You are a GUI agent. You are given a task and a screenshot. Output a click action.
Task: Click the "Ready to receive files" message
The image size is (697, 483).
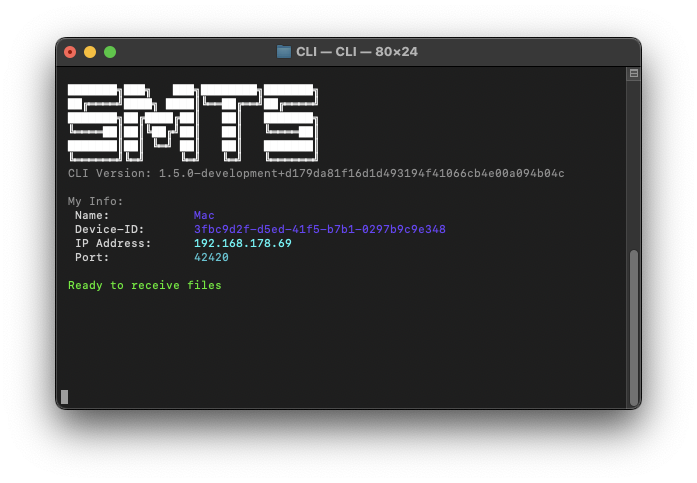[x=144, y=285]
